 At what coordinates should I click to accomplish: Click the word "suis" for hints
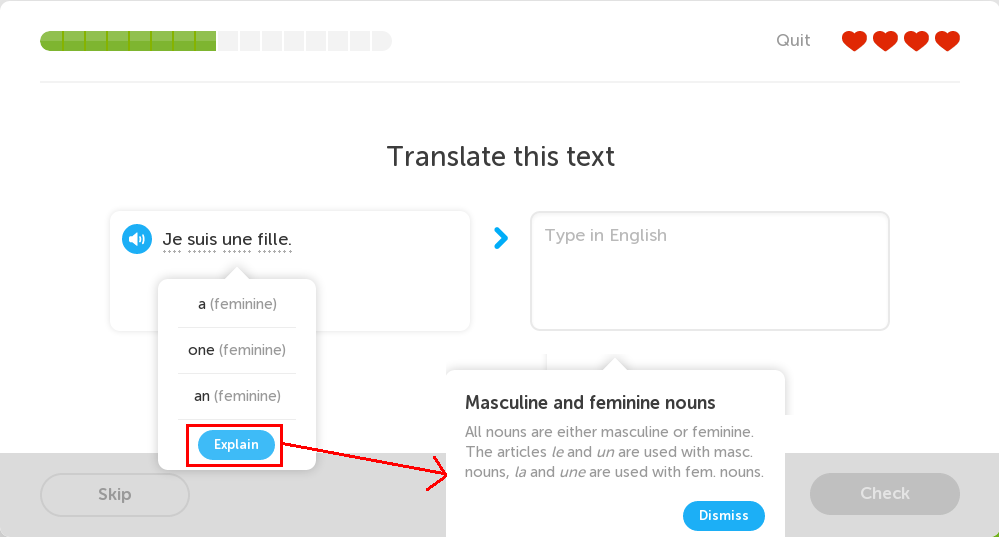click(x=202, y=240)
